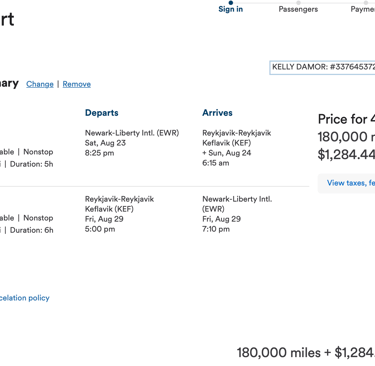Screen dimensions: 375x366
Task: Go to the Payment step label
Action: click(x=363, y=9)
